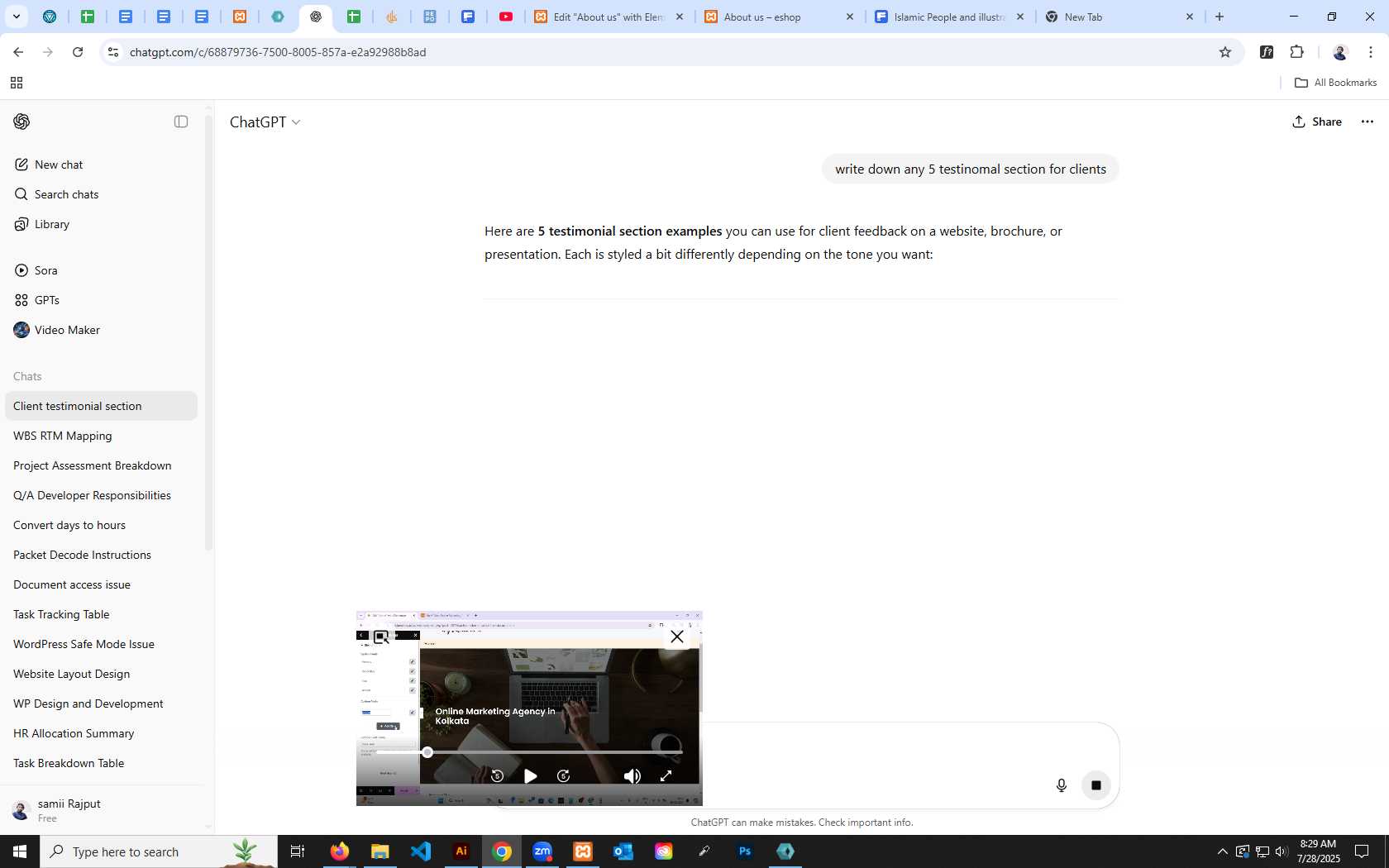Open the 'HR Allocation Summary' chat
1389x868 pixels.
(101, 733)
